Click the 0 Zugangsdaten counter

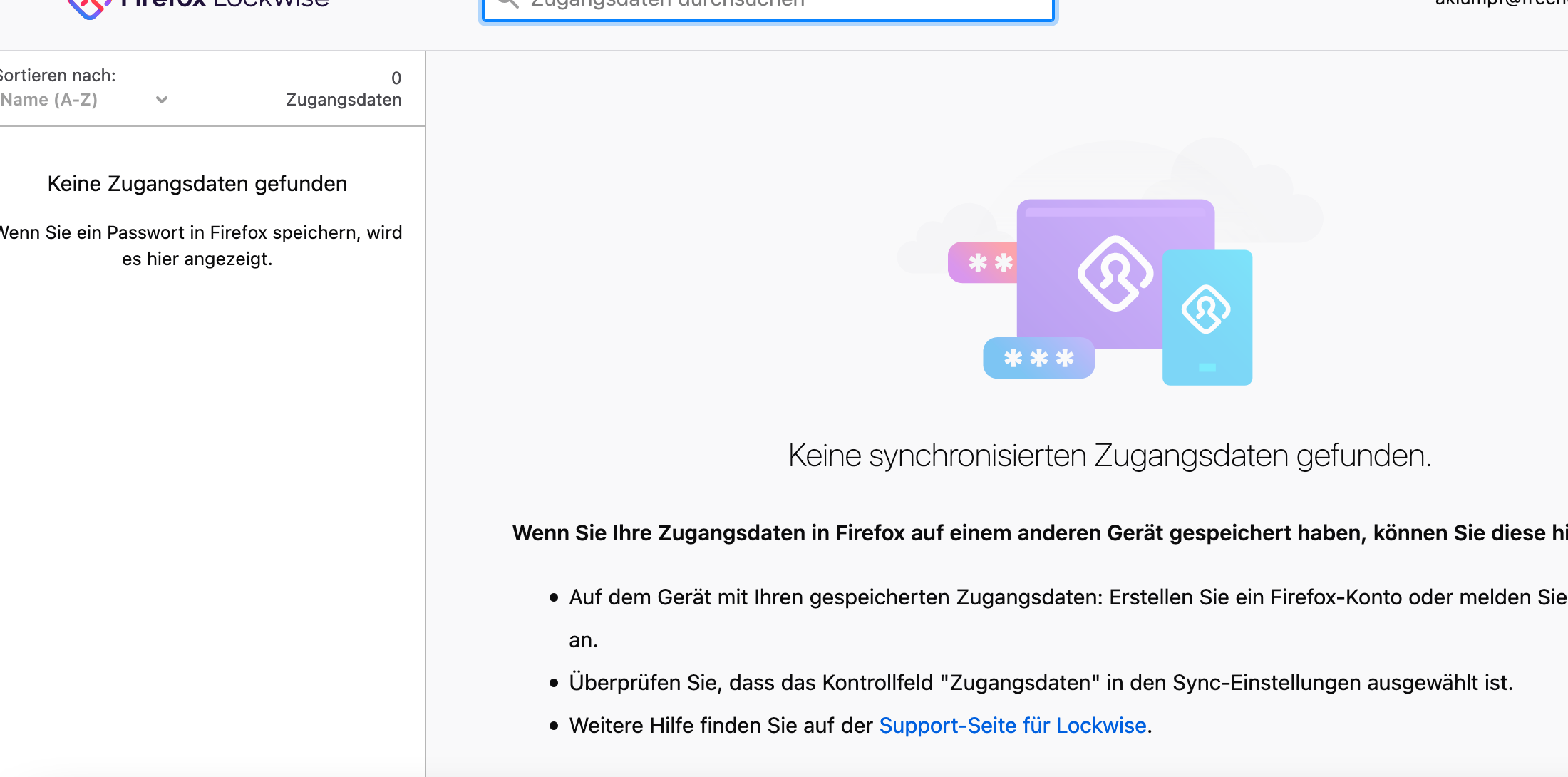344,89
